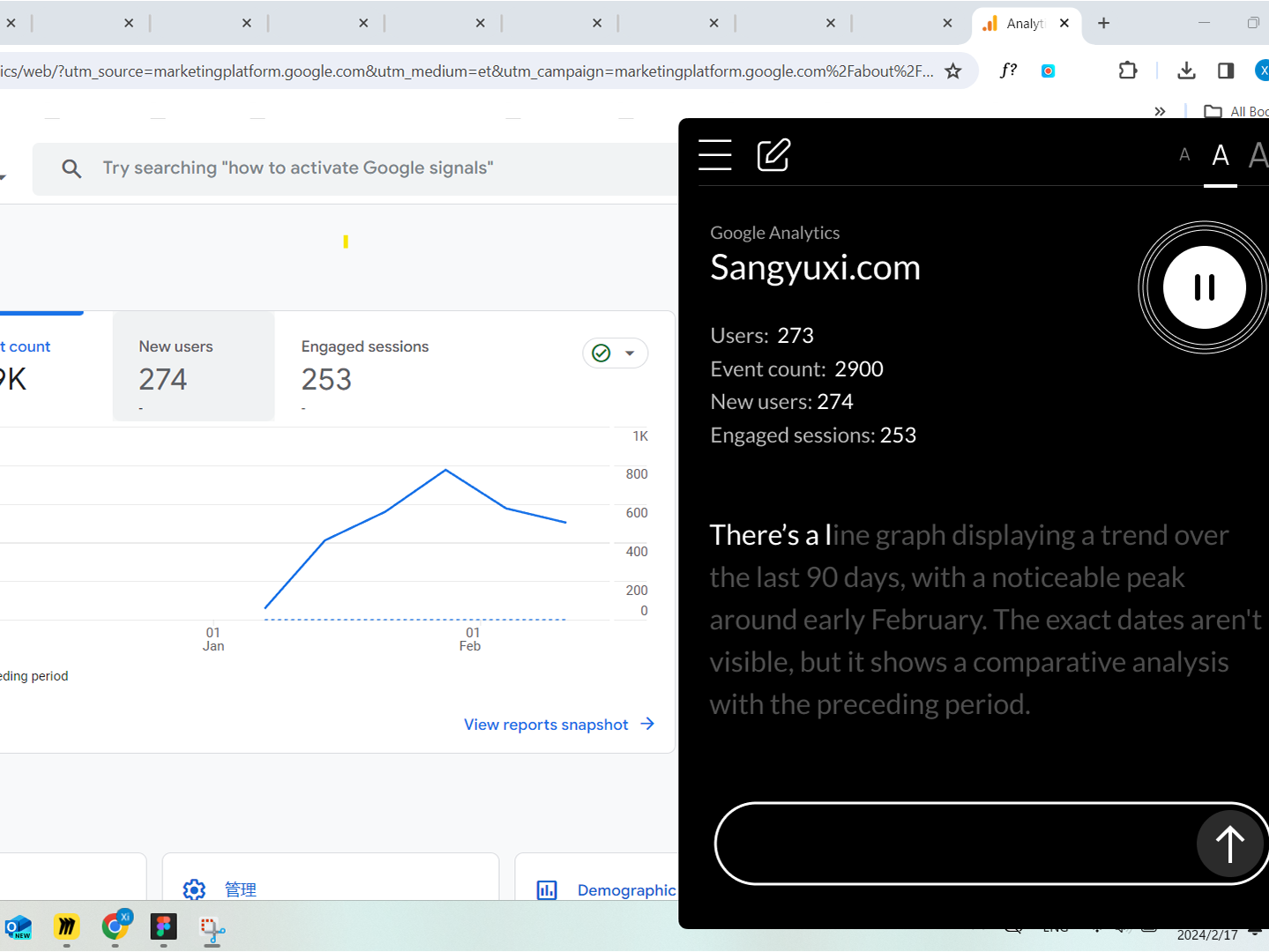Screen dimensions: 1269x952
Task: Click the 'Users: 273' line
Action: tap(762, 336)
